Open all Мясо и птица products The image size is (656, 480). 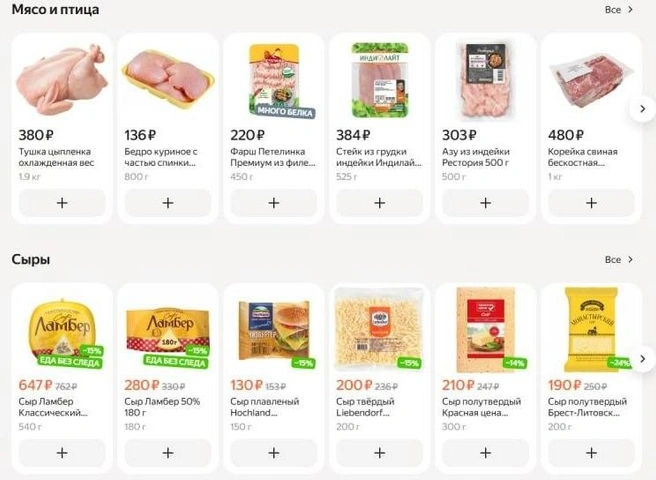pyautogui.click(x=618, y=10)
